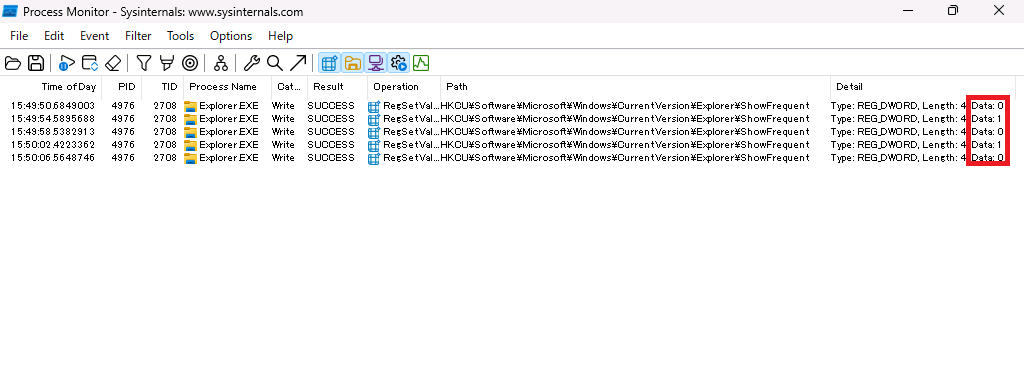1024x384 pixels.
Task: Toggle Show Network Activity
Action: [375, 63]
